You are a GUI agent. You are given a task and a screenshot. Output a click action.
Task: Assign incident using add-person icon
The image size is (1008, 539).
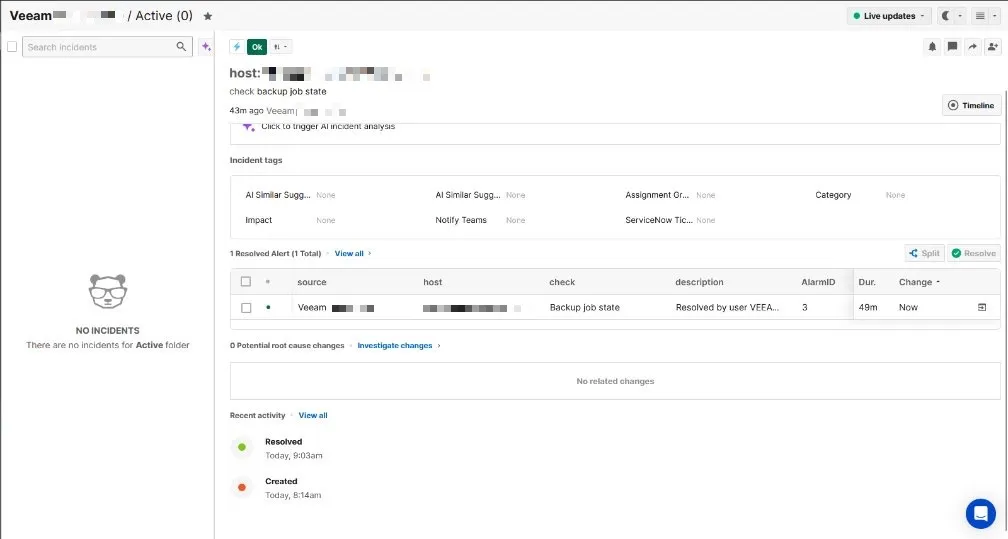[991, 47]
